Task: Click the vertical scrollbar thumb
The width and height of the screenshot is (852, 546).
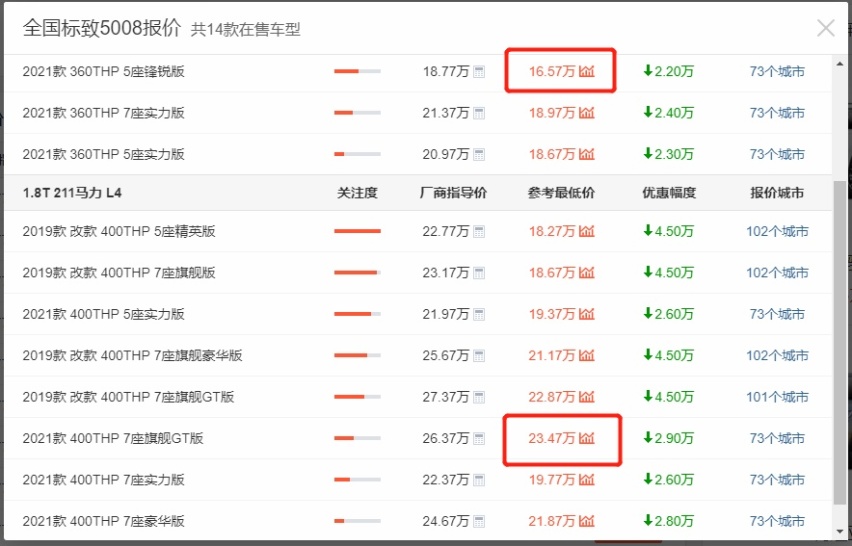Action: 840,342
